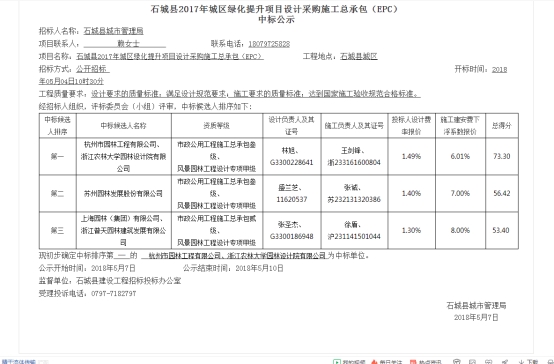Click the 苏州园林发展股份有限公司 table cell
This screenshot has height=364, width=554.
tap(123, 193)
